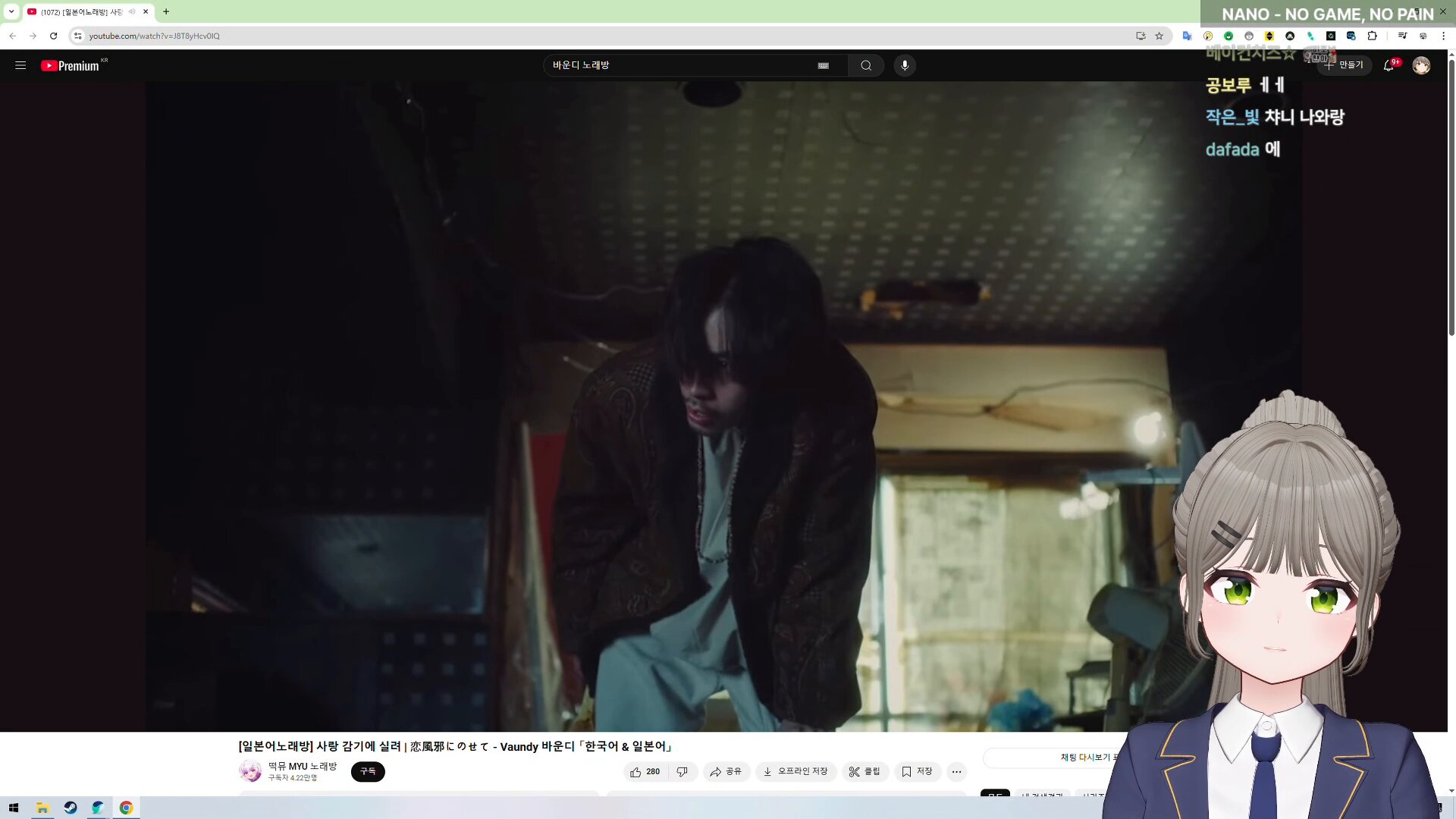The width and height of the screenshot is (1456, 819).
Task: Toggle the on-screen keyboard in search box
Action: point(823,65)
